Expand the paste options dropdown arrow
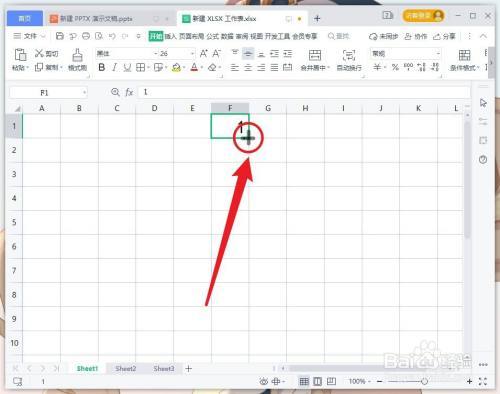 (x=27, y=68)
